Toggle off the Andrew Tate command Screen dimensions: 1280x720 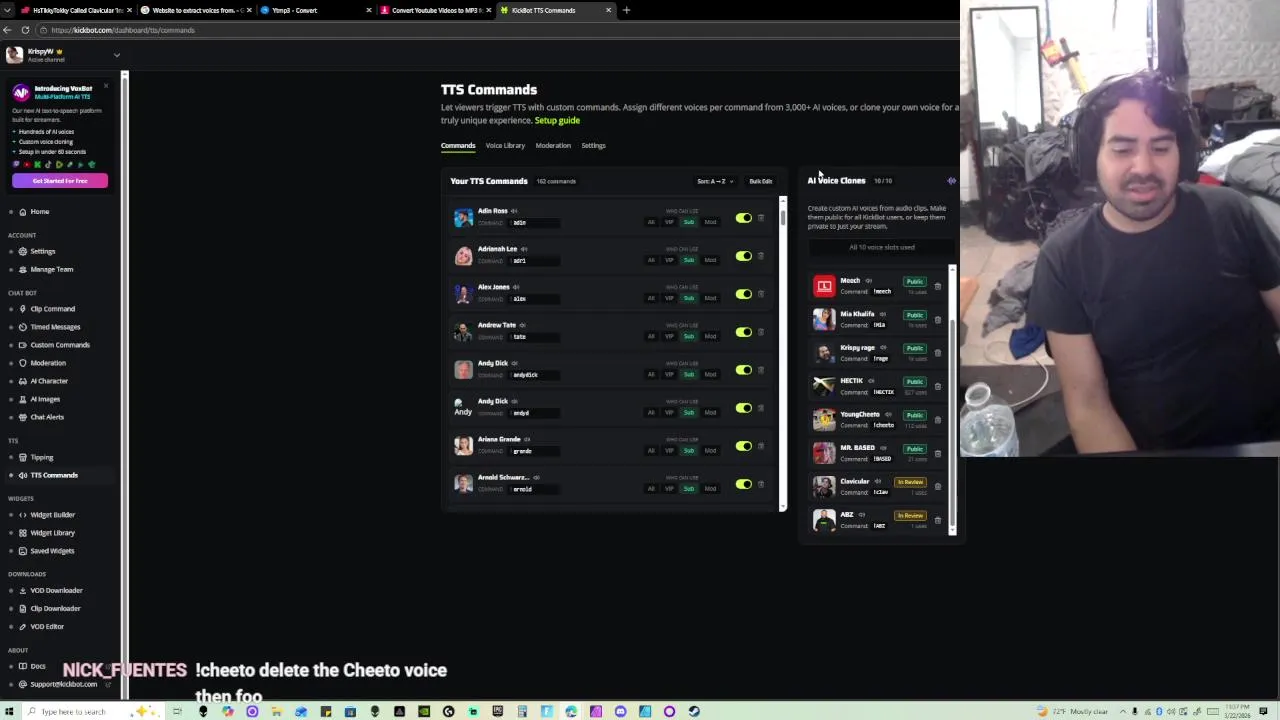click(743, 332)
